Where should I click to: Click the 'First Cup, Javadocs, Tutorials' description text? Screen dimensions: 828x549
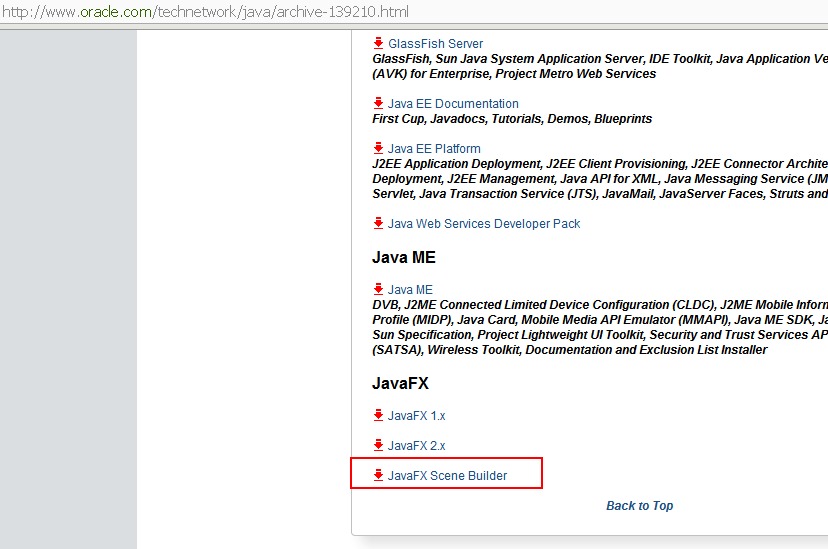(512, 119)
